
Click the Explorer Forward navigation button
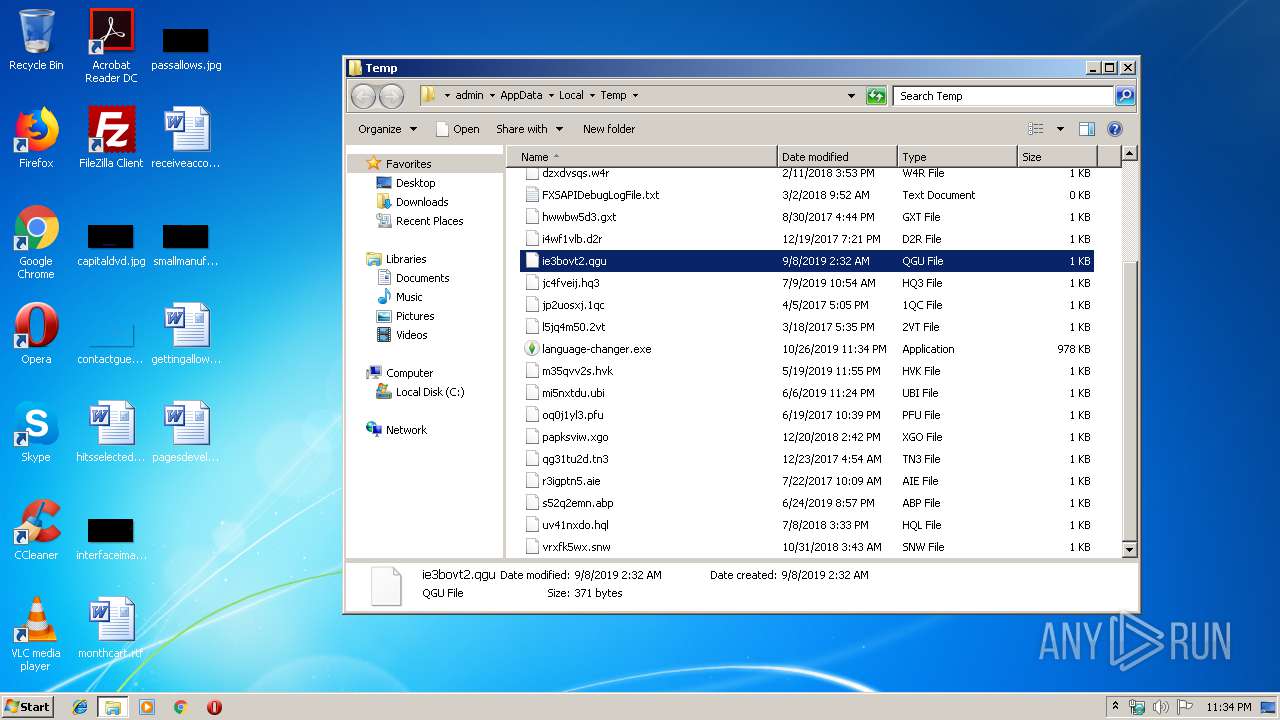tap(392, 96)
